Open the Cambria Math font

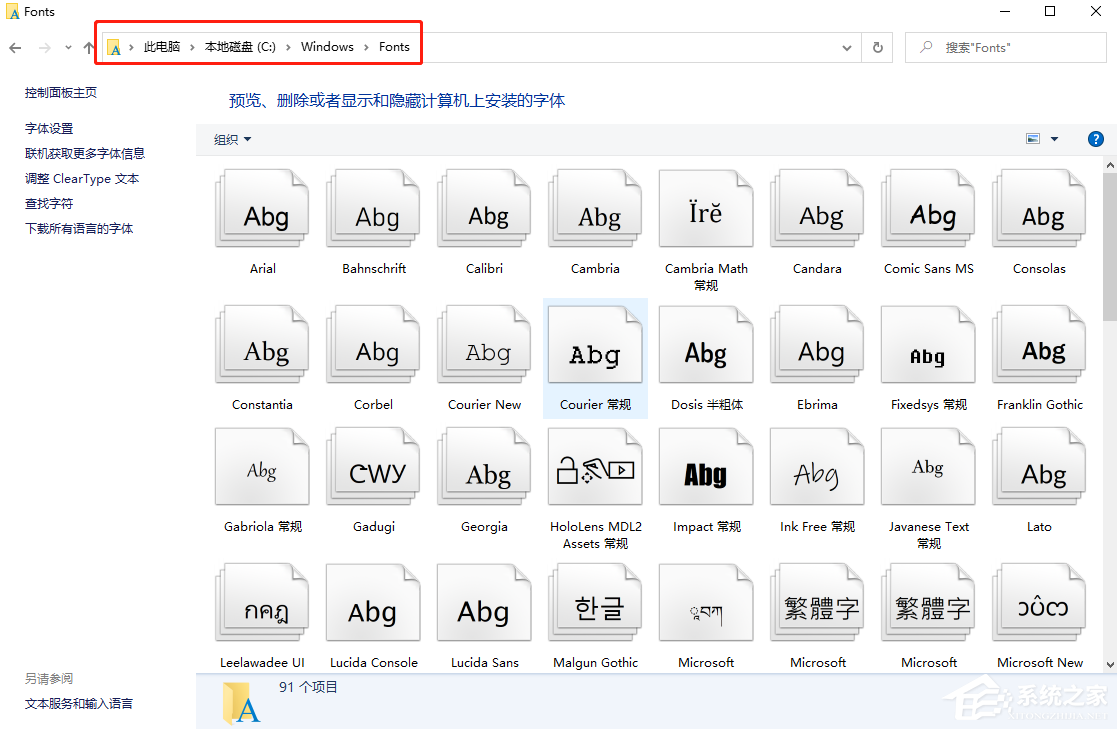click(x=706, y=208)
